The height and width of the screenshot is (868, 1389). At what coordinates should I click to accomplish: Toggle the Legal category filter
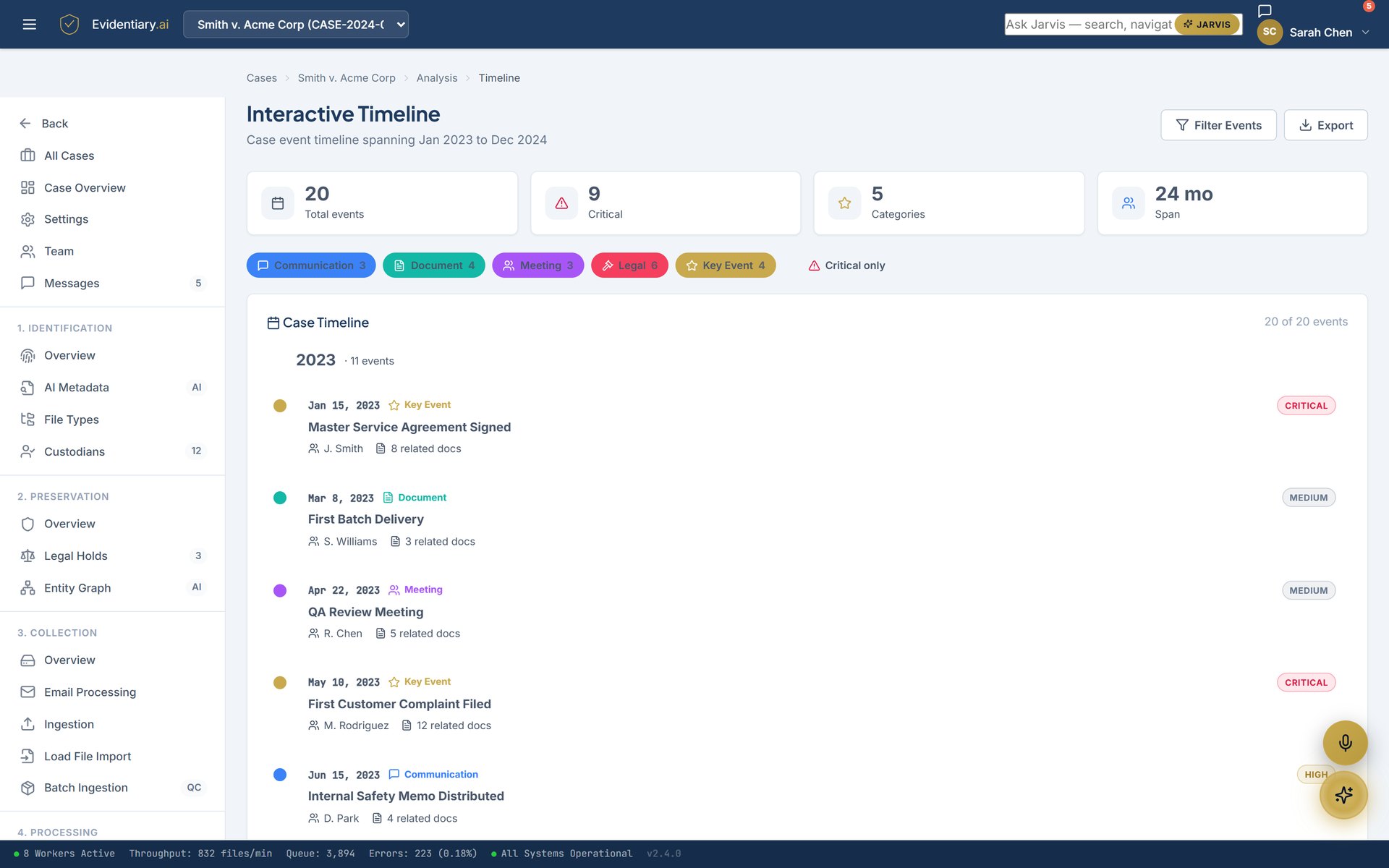[629, 265]
